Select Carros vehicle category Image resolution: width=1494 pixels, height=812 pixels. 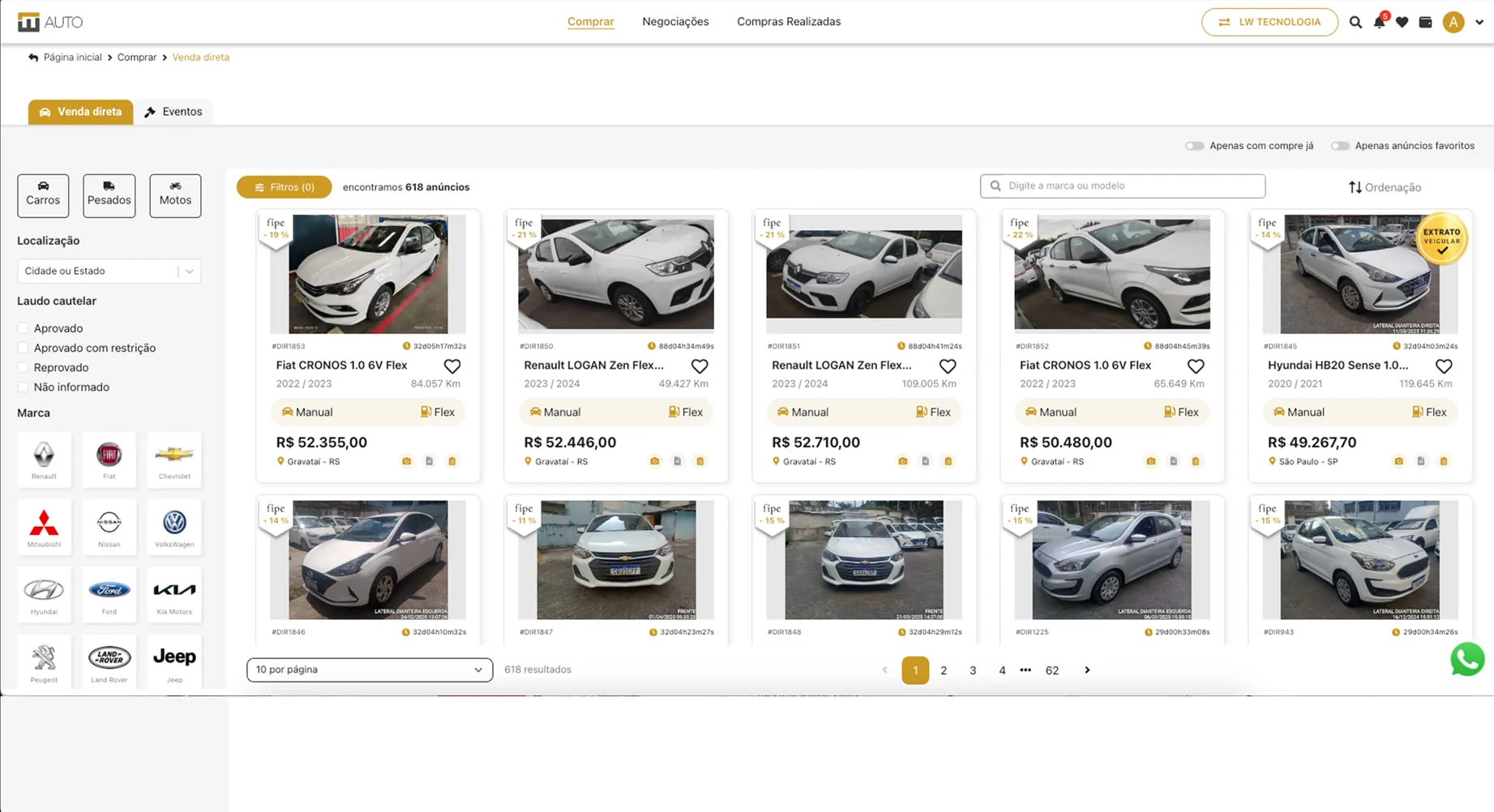43,195
